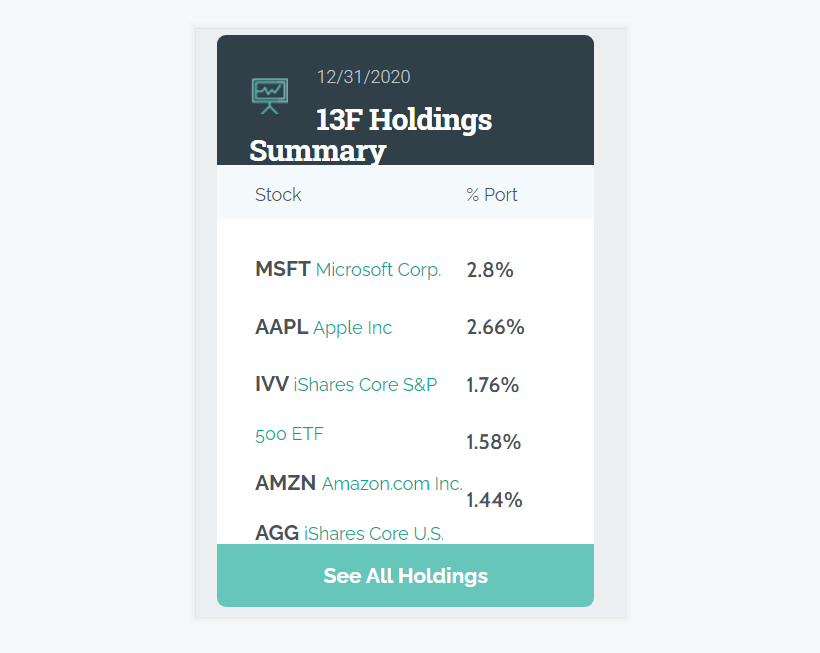Click the IVV ticker symbol

271,385
